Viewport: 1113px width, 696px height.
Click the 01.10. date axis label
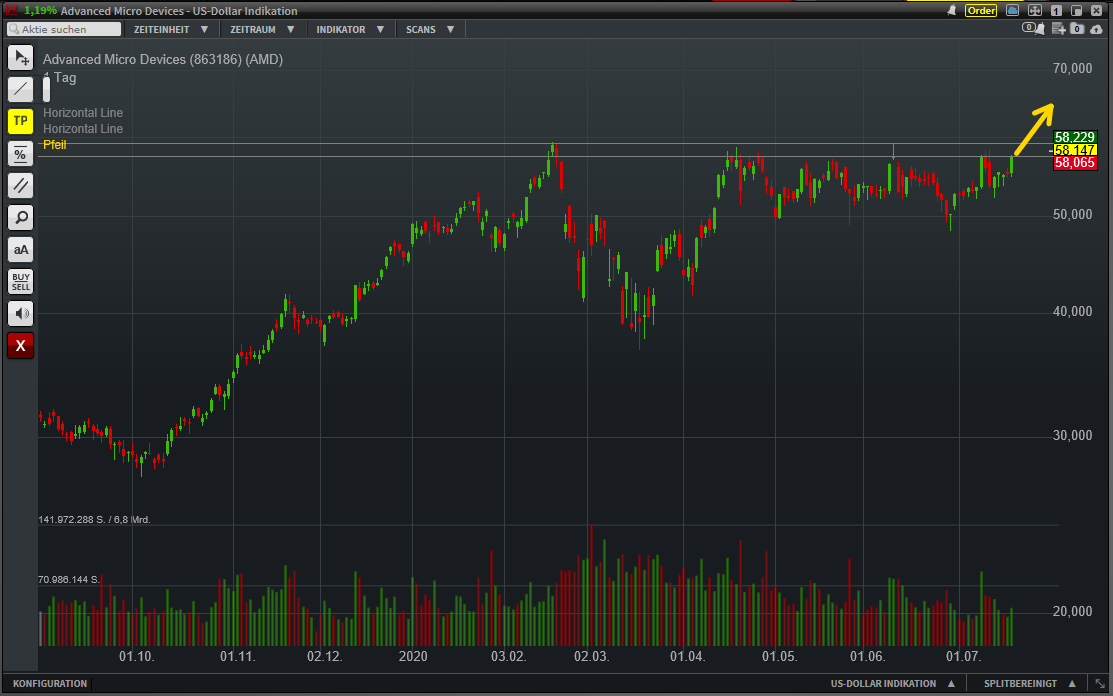click(x=136, y=656)
